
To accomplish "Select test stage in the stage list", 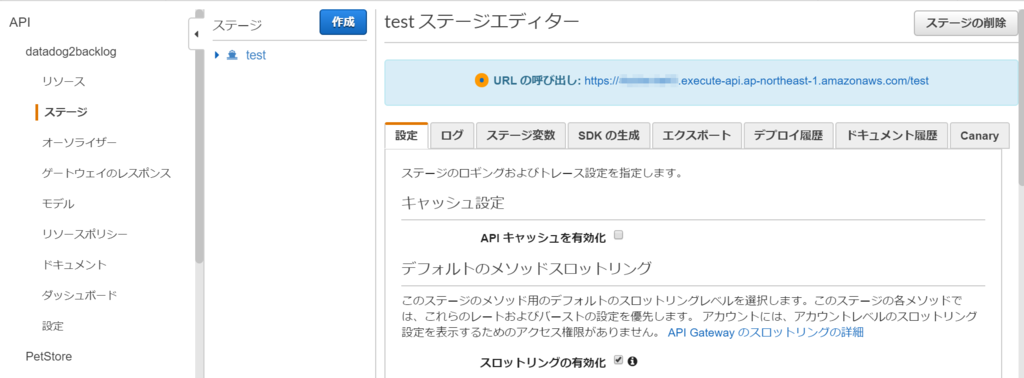I will click(x=255, y=55).
